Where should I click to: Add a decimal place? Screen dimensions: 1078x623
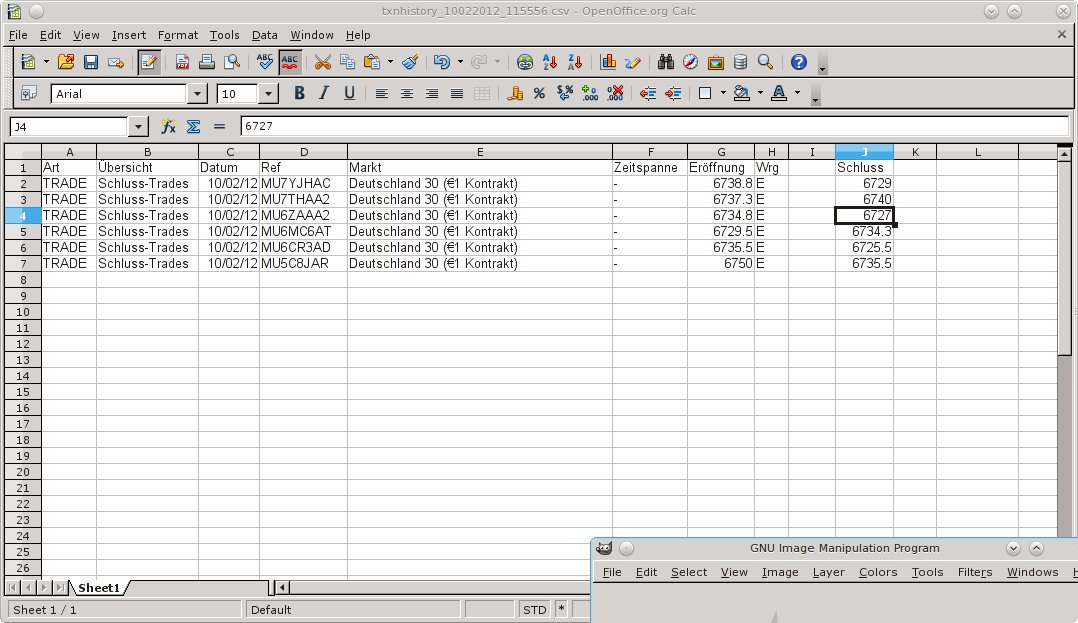590,94
